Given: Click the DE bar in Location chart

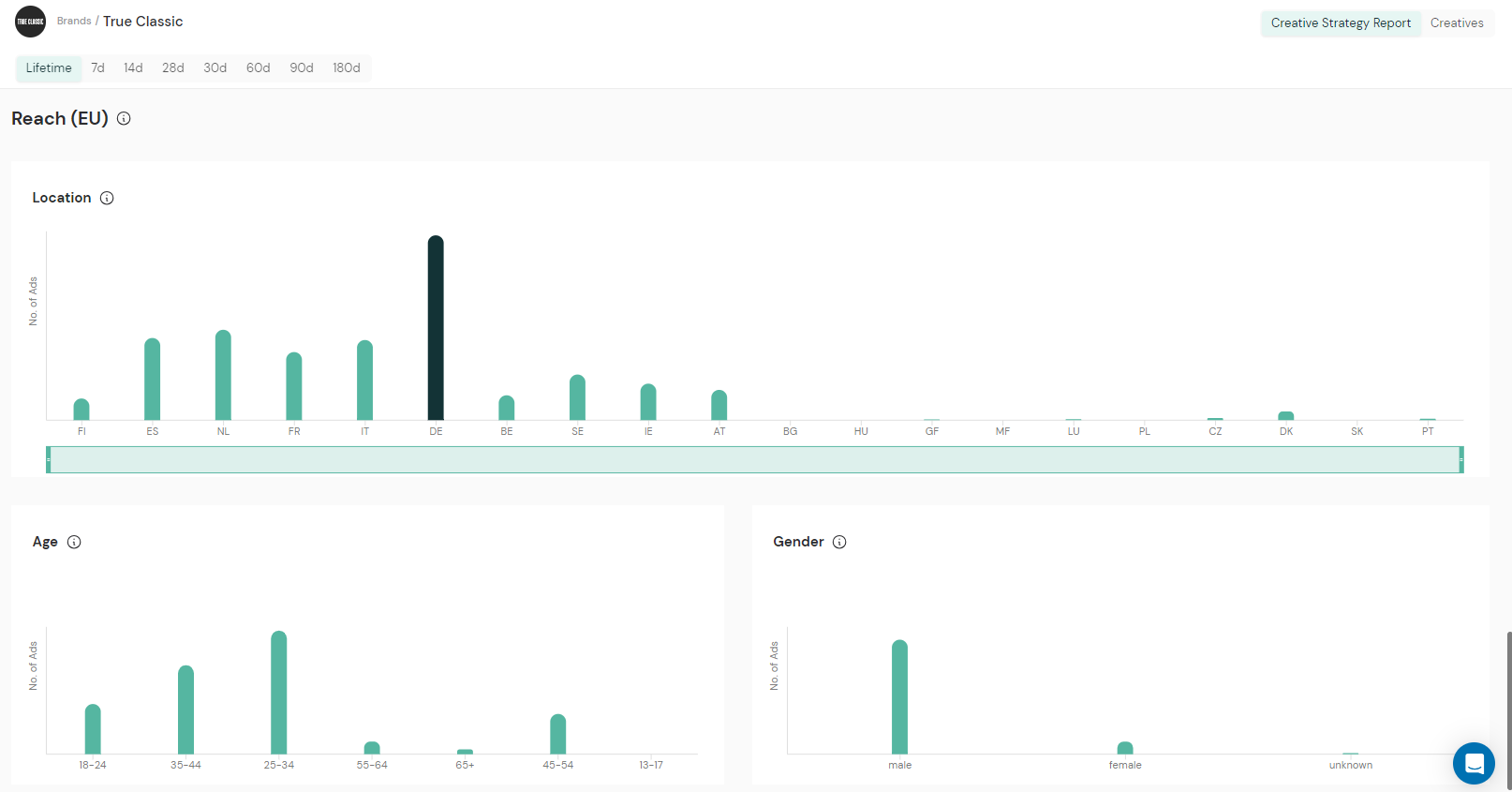Looking at the screenshot, I should click(436, 328).
